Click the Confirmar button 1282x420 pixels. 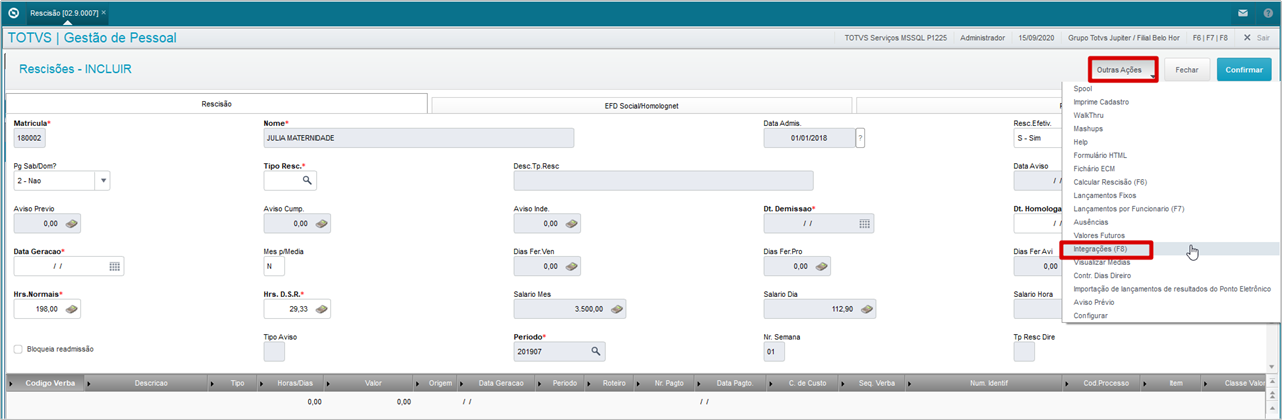[x=1244, y=70]
